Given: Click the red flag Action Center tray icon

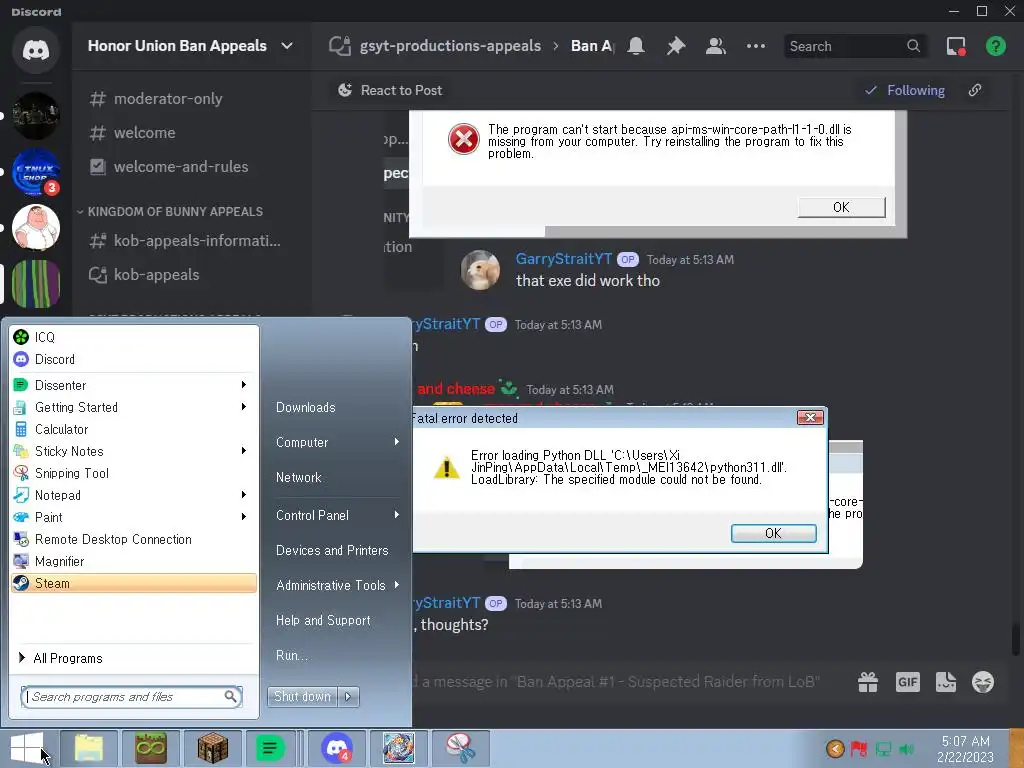Looking at the screenshot, I should 859,749.
